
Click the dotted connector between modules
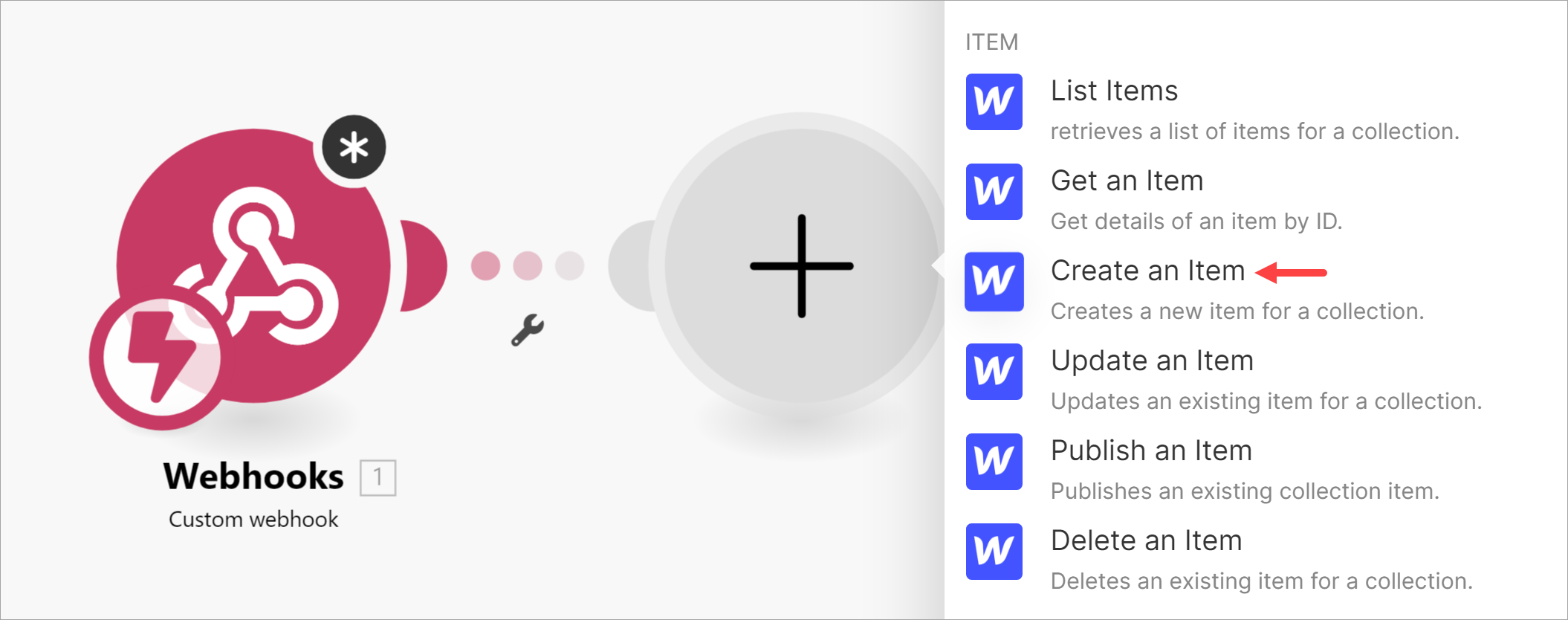(x=528, y=265)
